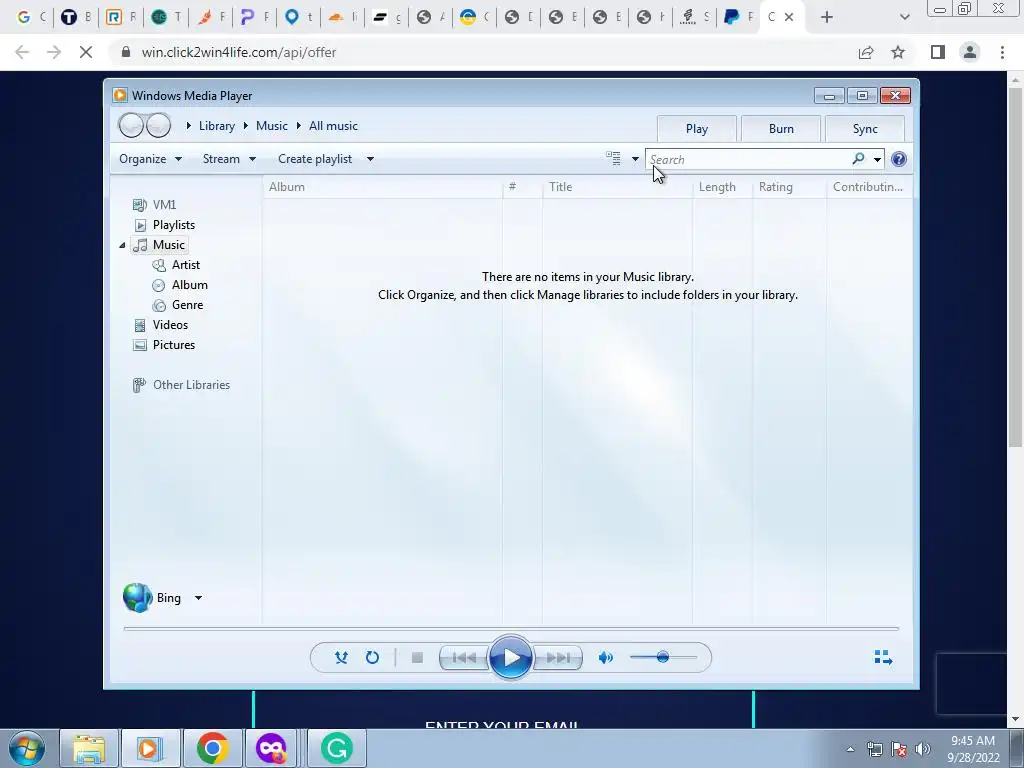Image resolution: width=1024 pixels, height=768 pixels.
Task: Click the search magnifier icon
Action: [x=858, y=159]
